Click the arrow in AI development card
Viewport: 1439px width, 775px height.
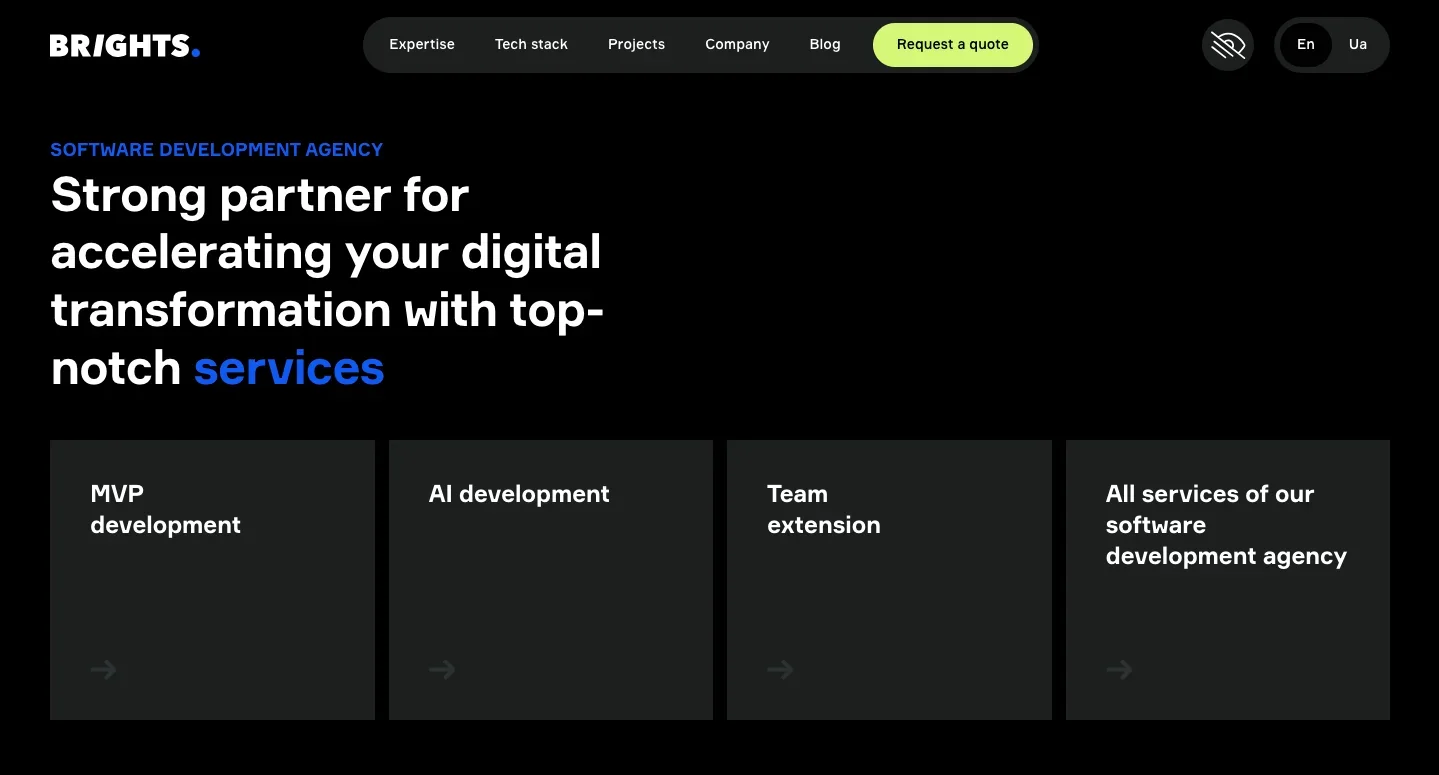[x=442, y=669]
